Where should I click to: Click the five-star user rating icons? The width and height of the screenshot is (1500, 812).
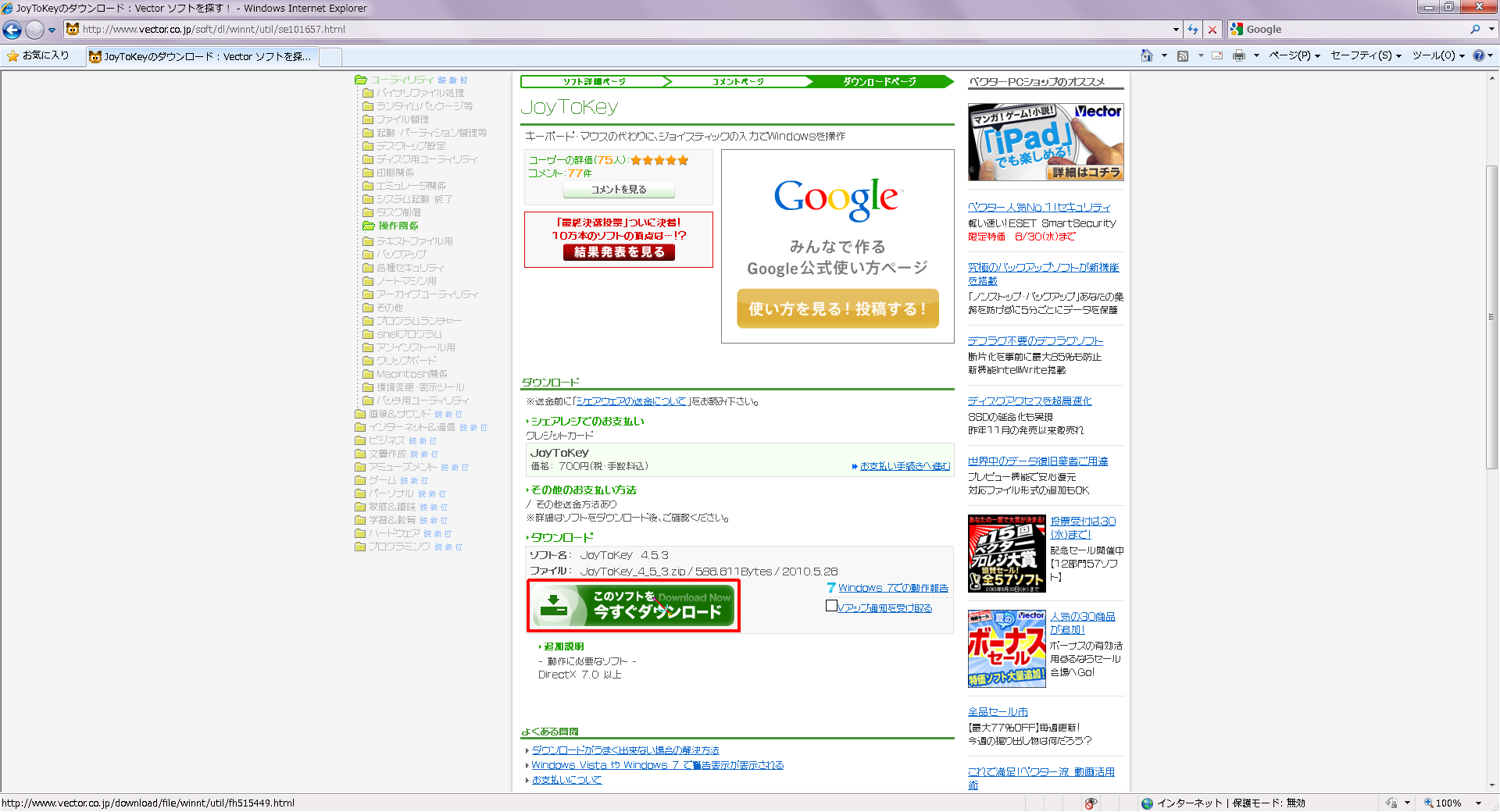click(x=660, y=160)
